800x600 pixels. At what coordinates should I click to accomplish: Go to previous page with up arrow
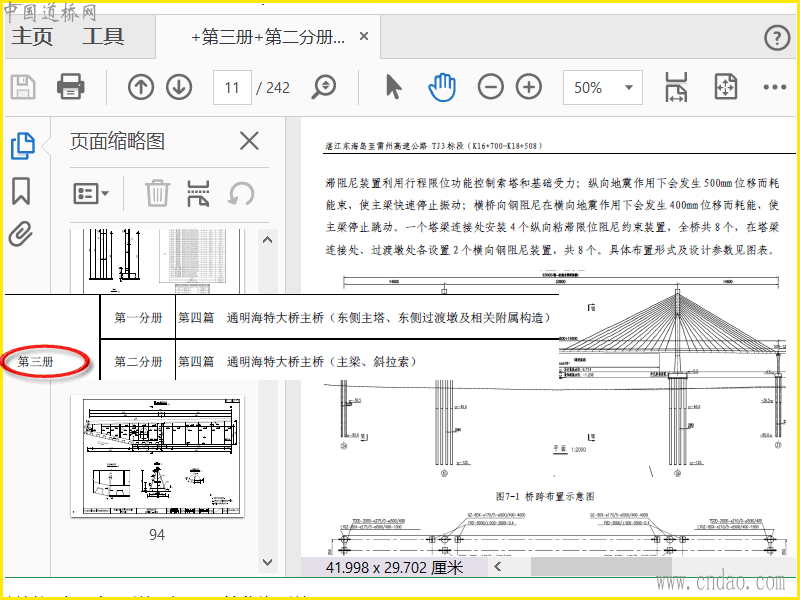click(x=141, y=87)
